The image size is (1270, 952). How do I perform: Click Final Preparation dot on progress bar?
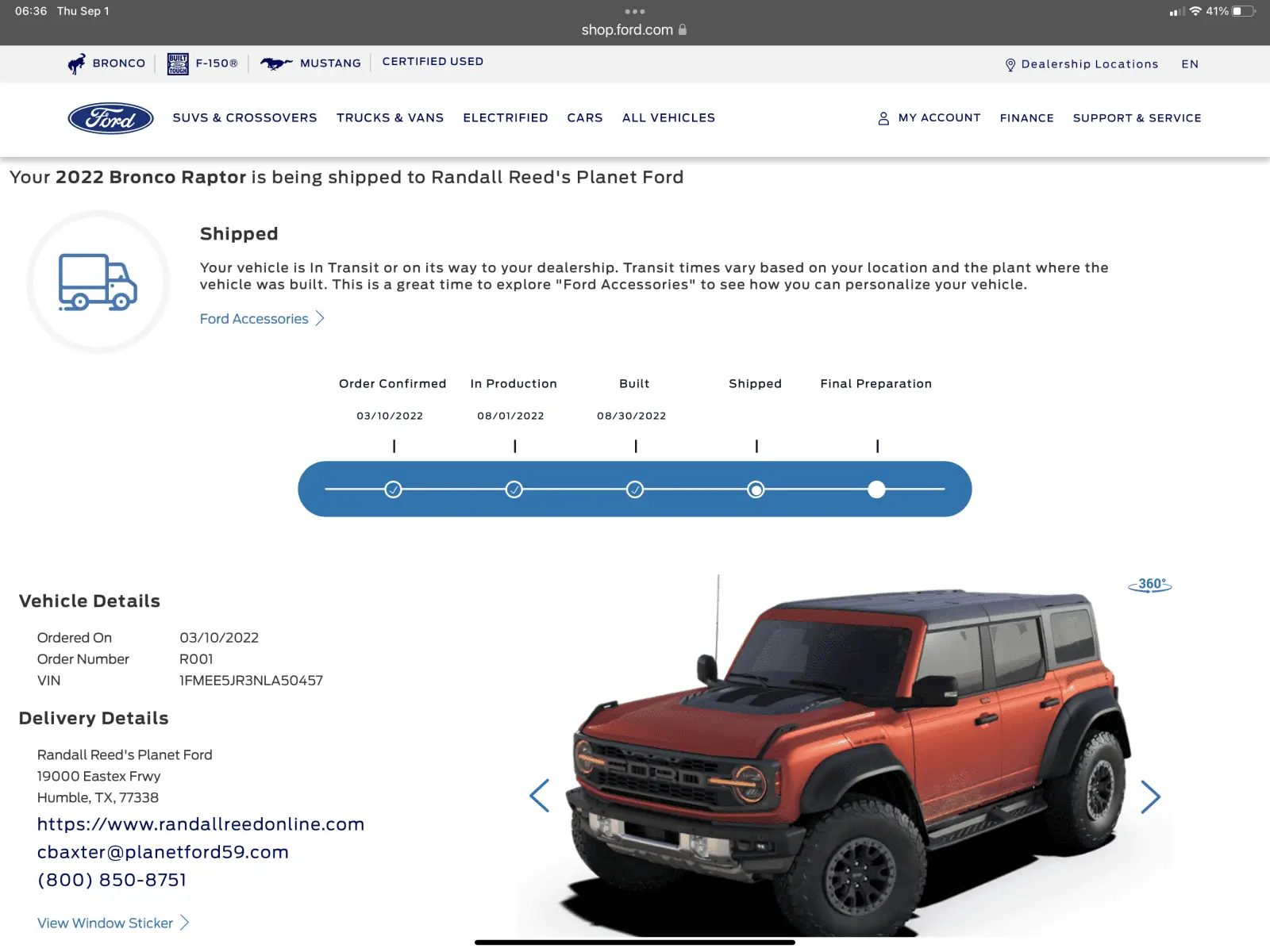coord(876,489)
